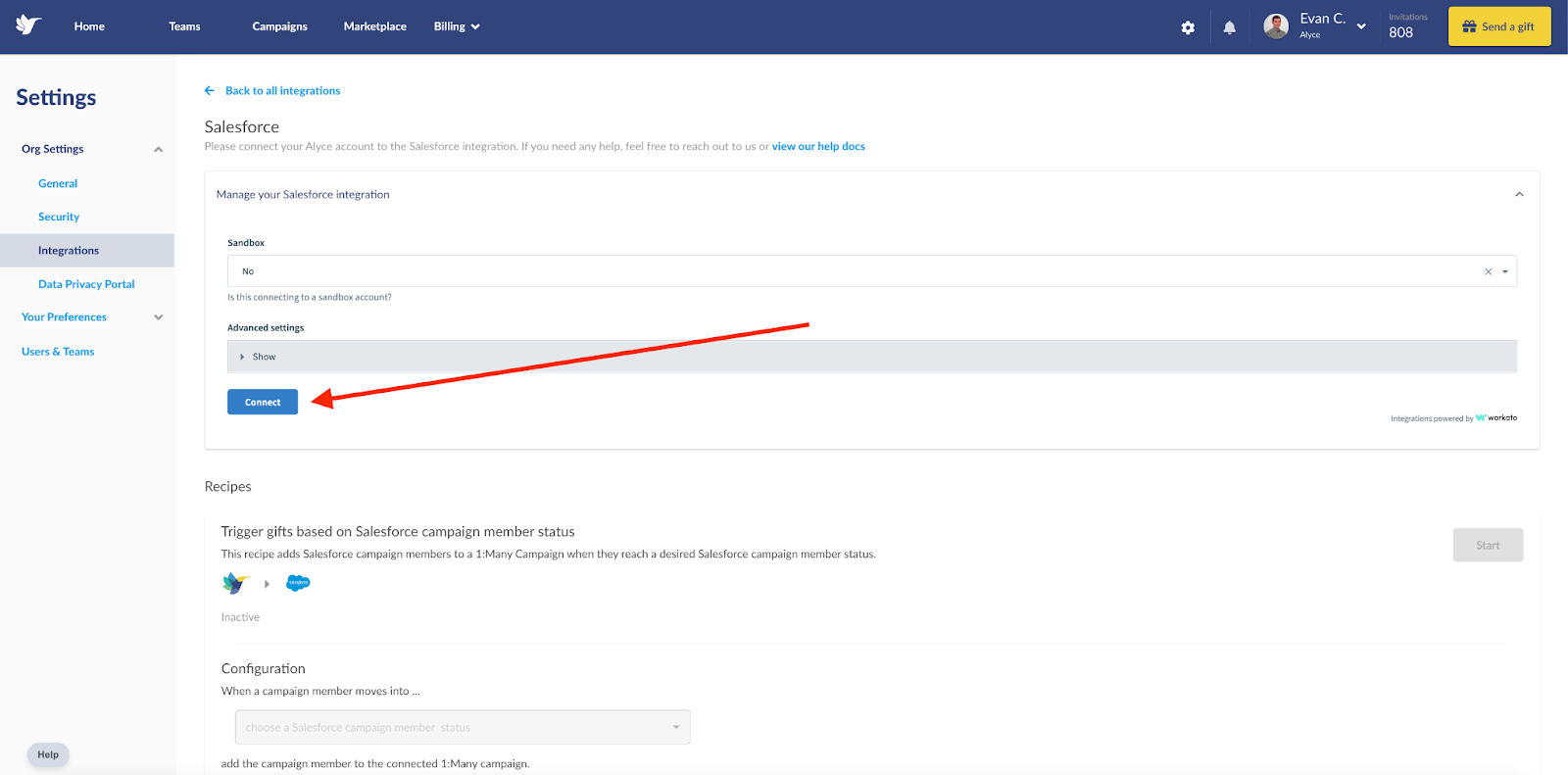Open the settings gear icon
This screenshot has height=775, width=1568.
click(1188, 27)
